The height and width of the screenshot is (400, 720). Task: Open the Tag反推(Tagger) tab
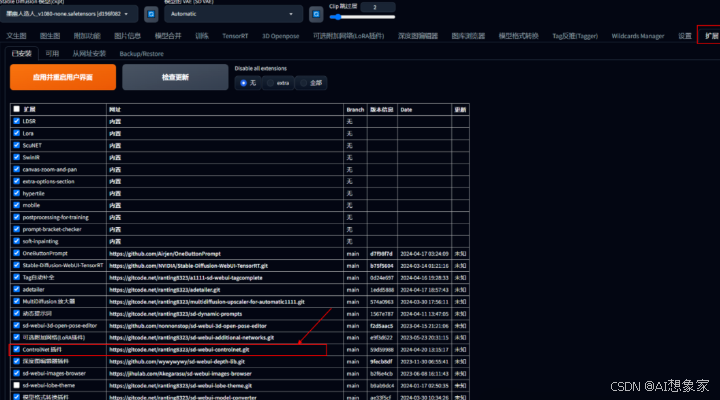coord(575,36)
